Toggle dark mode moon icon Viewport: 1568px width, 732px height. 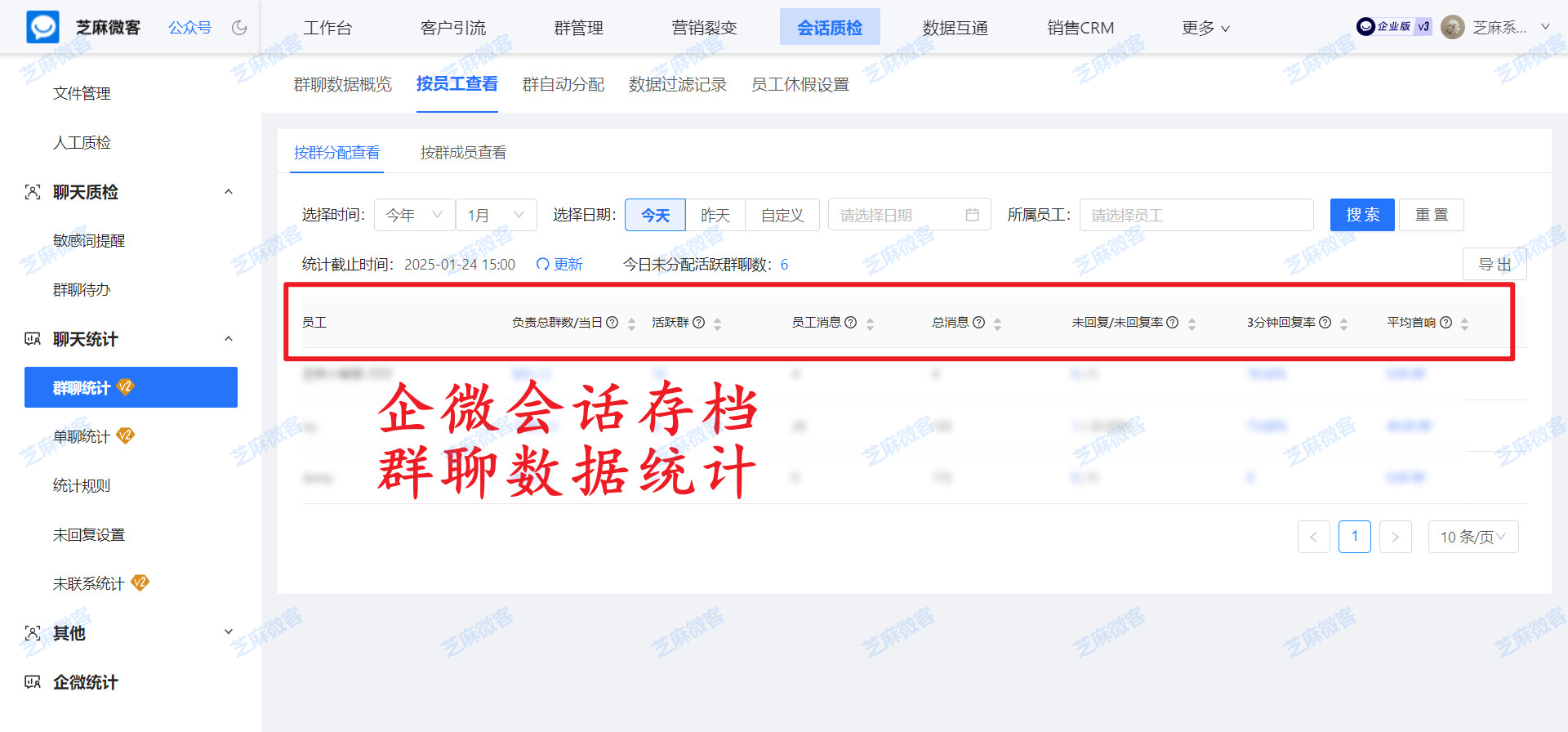(x=239, y=28)
